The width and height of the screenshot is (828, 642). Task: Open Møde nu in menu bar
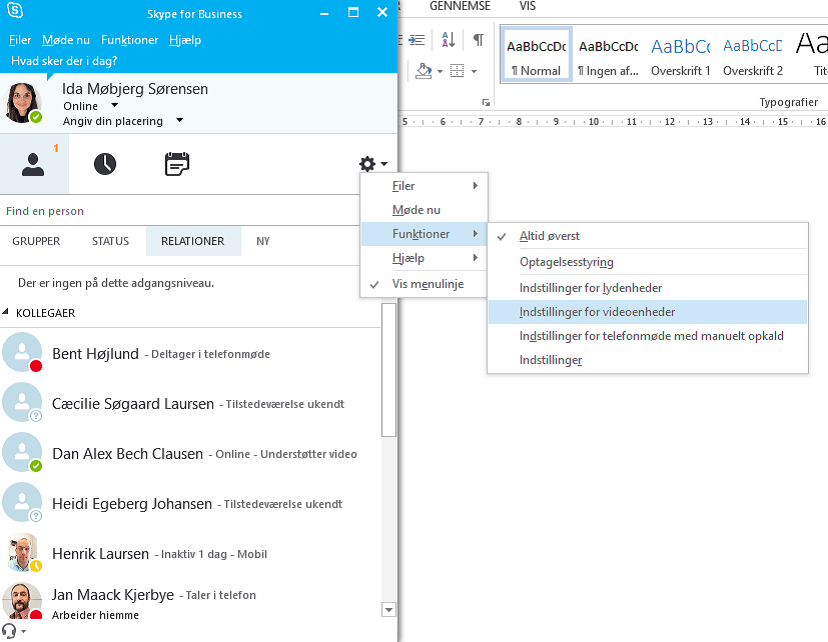66,40
